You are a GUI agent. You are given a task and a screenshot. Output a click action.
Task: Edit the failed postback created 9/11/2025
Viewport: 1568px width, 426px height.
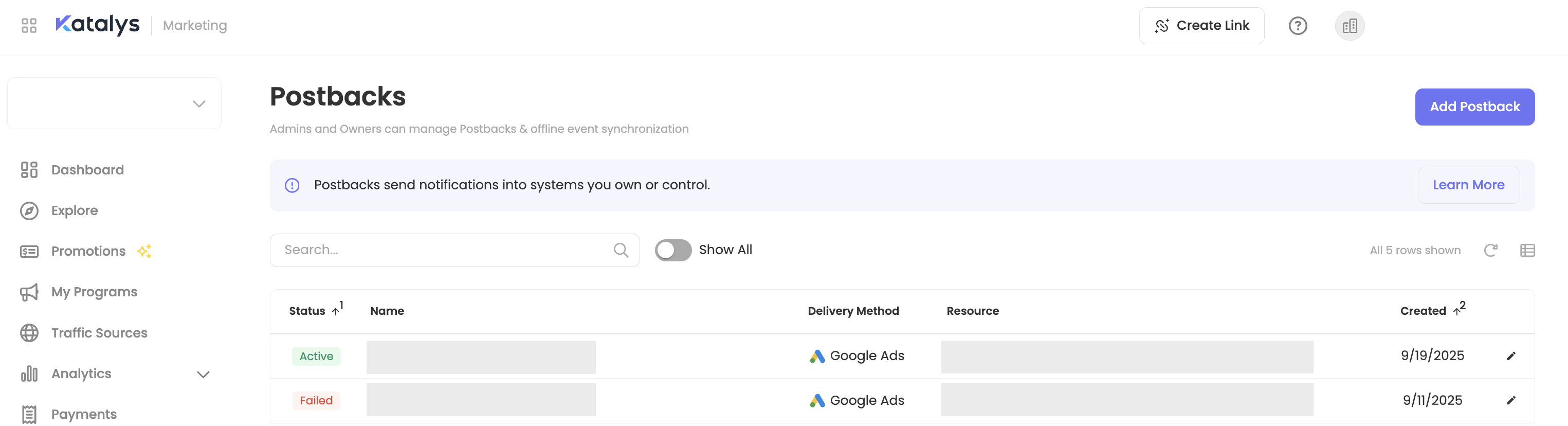tap(1511, 400)
